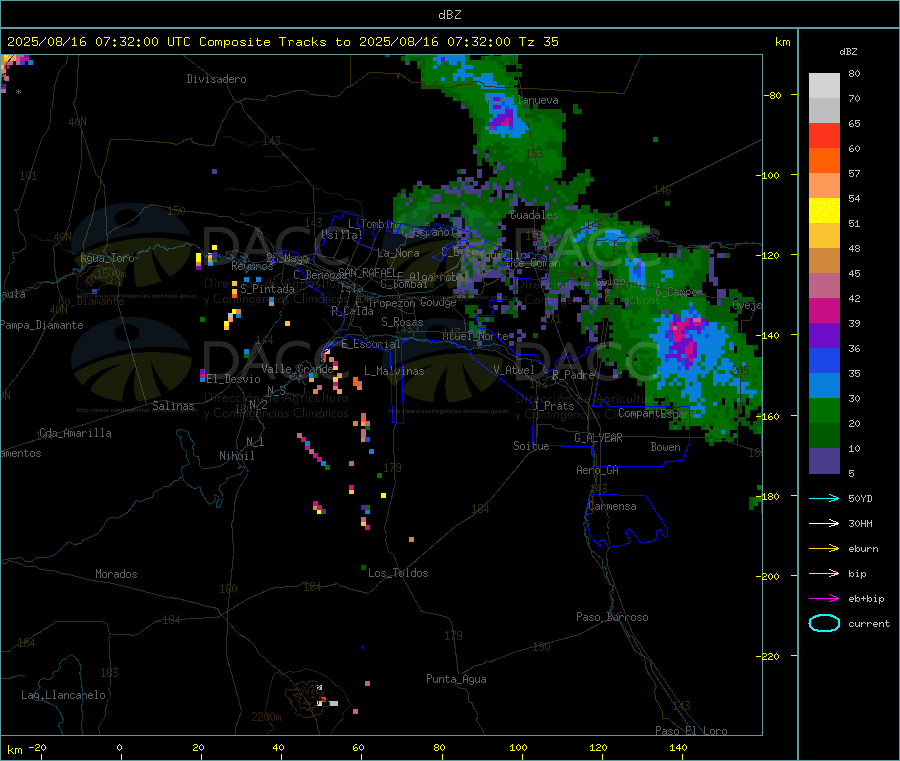
Task: Click the 'Tz 35' threshold text
Action: coord(539,42)
